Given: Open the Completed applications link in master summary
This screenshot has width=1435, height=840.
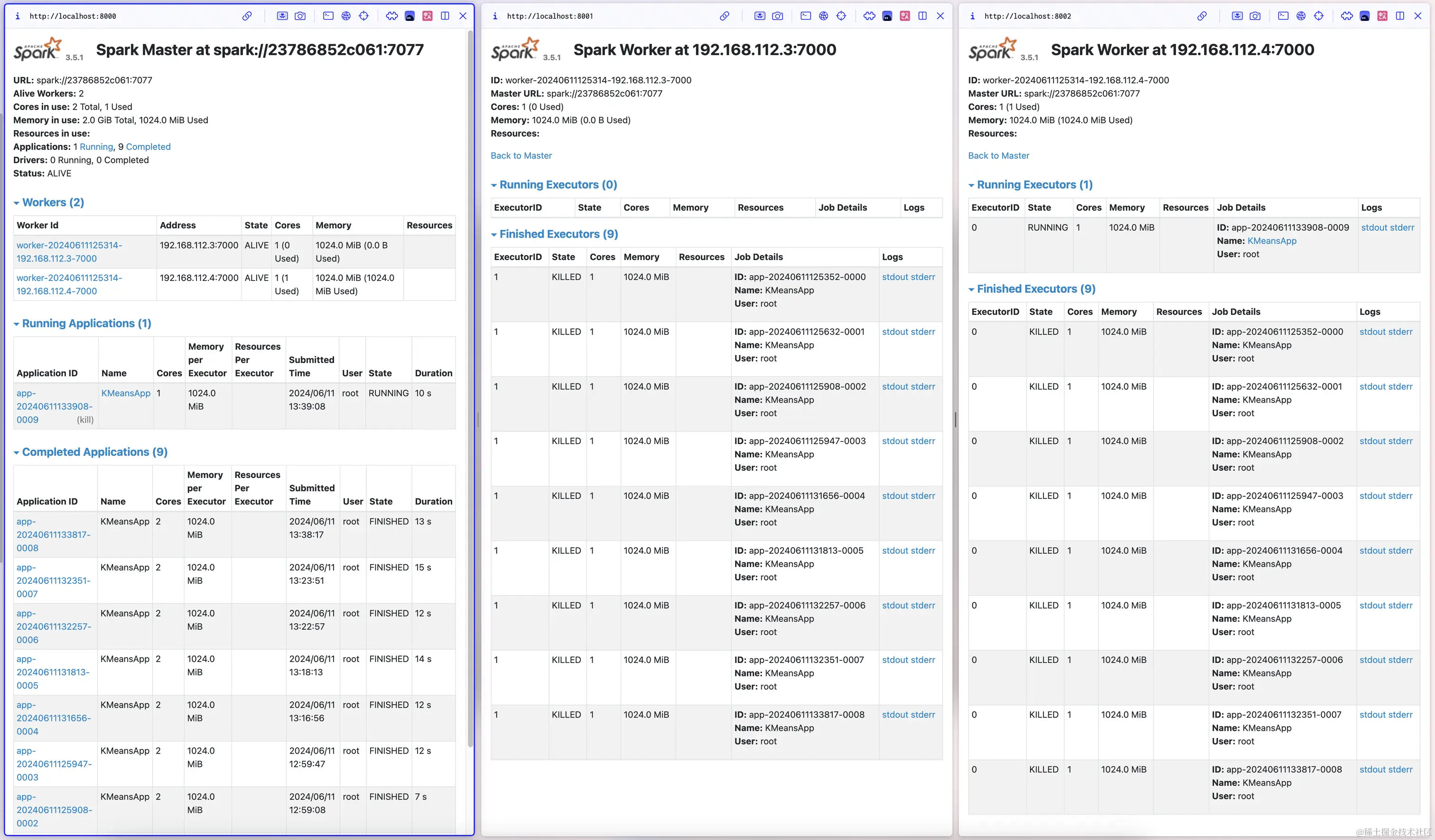Looking at the screenshot, I should 148,147.
